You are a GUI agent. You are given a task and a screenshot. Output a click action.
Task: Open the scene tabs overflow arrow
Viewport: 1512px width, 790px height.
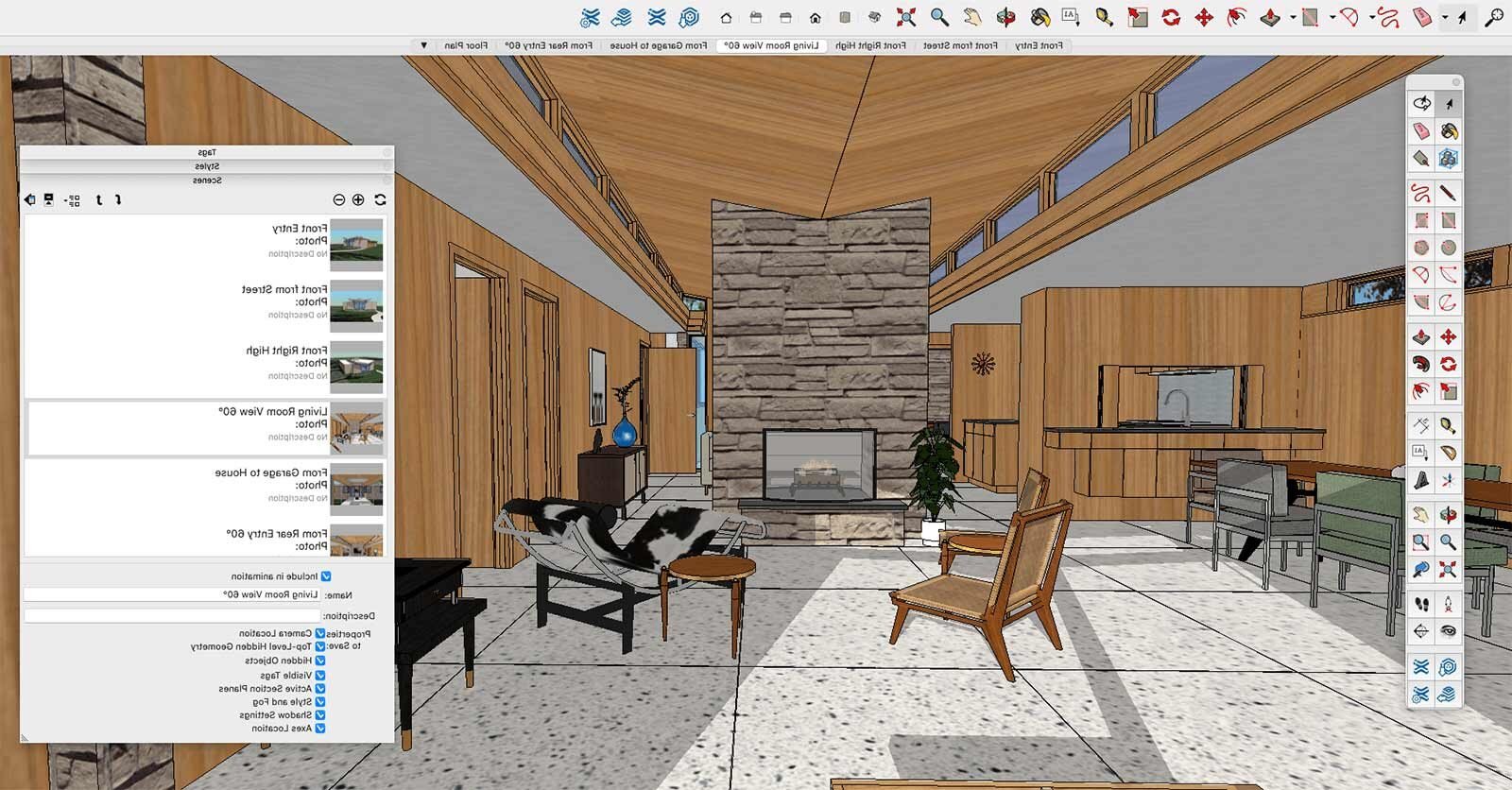(x=423, y=45)
